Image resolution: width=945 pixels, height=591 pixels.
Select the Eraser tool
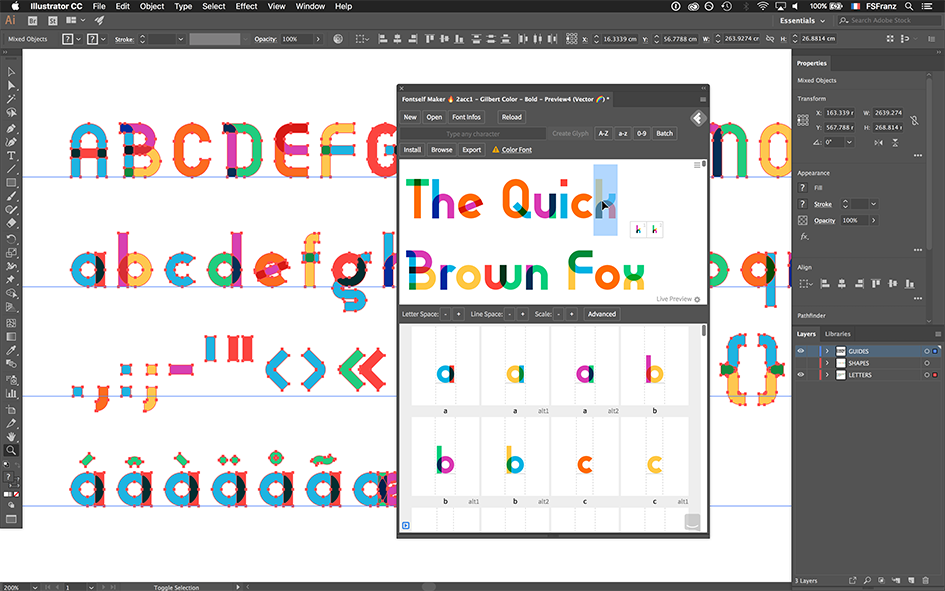[x=11, y=223]
